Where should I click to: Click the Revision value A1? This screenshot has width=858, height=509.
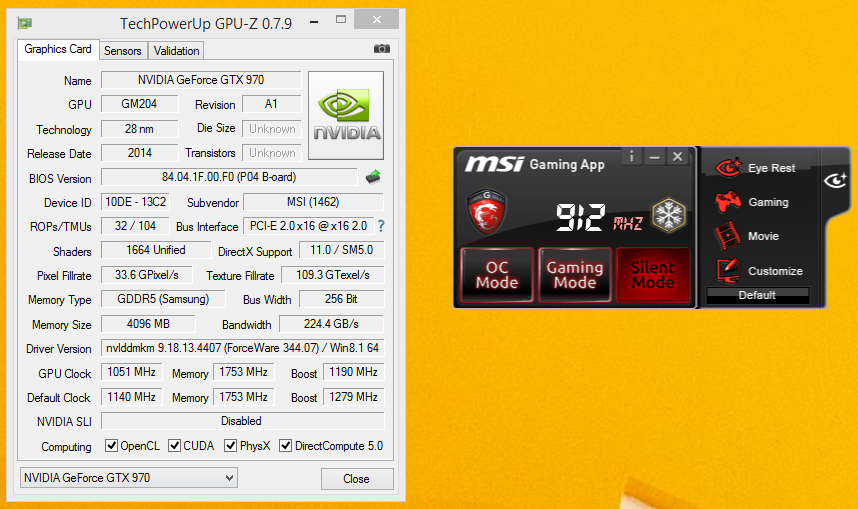pos(271,104)
